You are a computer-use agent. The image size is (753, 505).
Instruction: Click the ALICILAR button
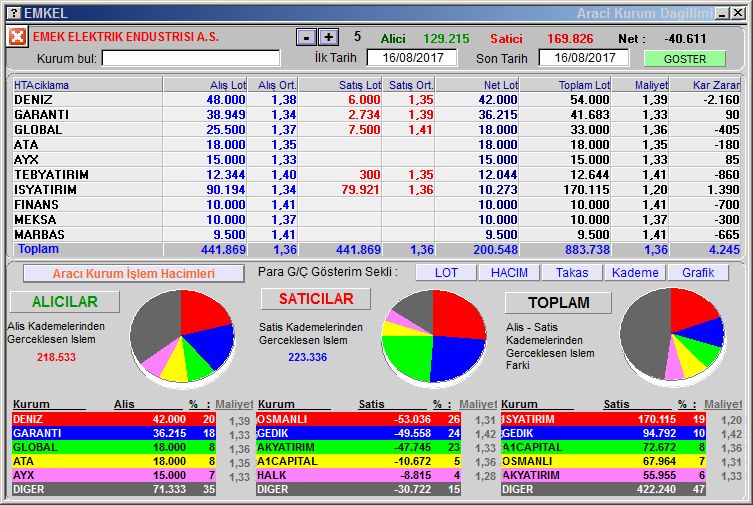65,302
